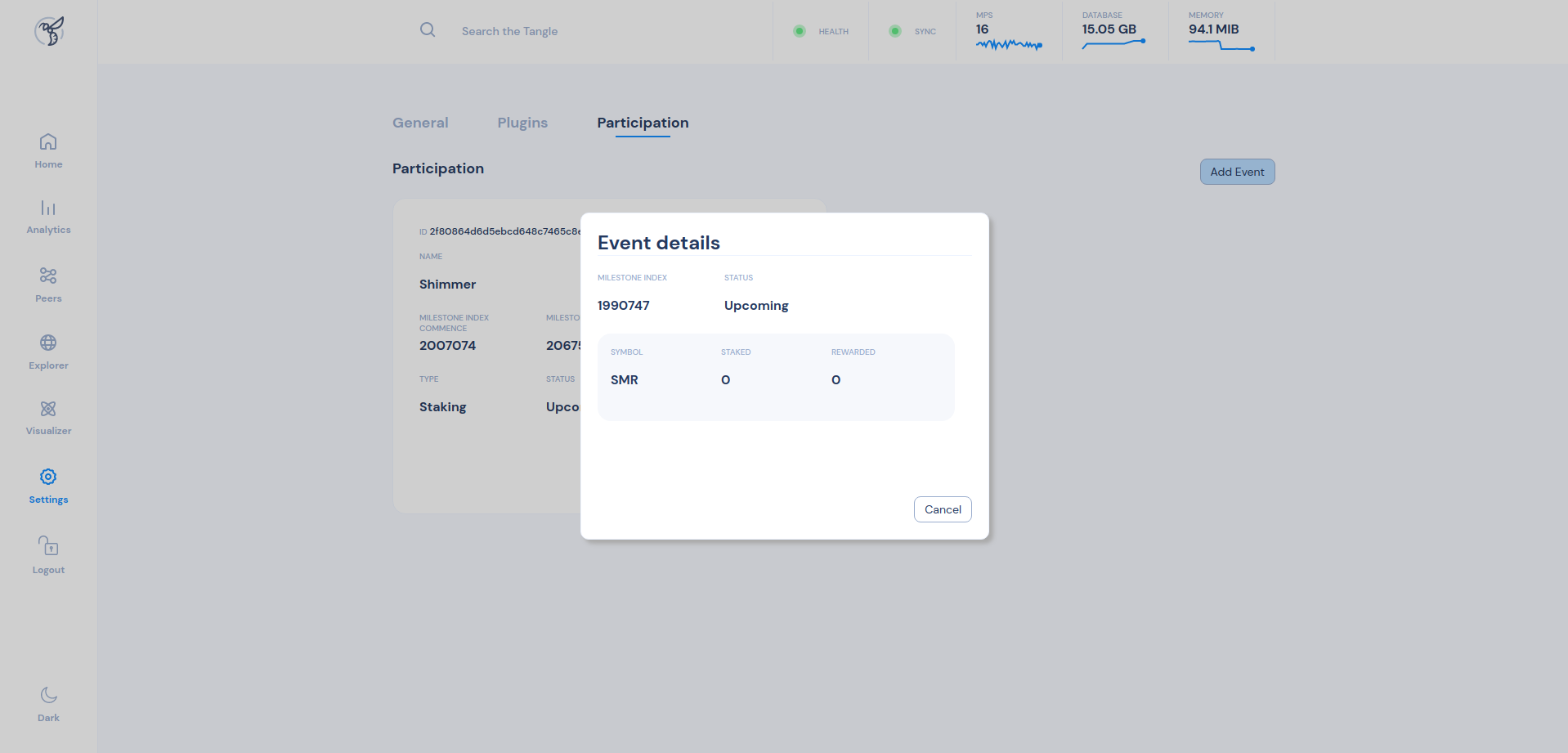Click the 15.05 GB database value
The width and height of the screenshot is (1568, 753).
pyautogui.click(x=1109, y=29)
